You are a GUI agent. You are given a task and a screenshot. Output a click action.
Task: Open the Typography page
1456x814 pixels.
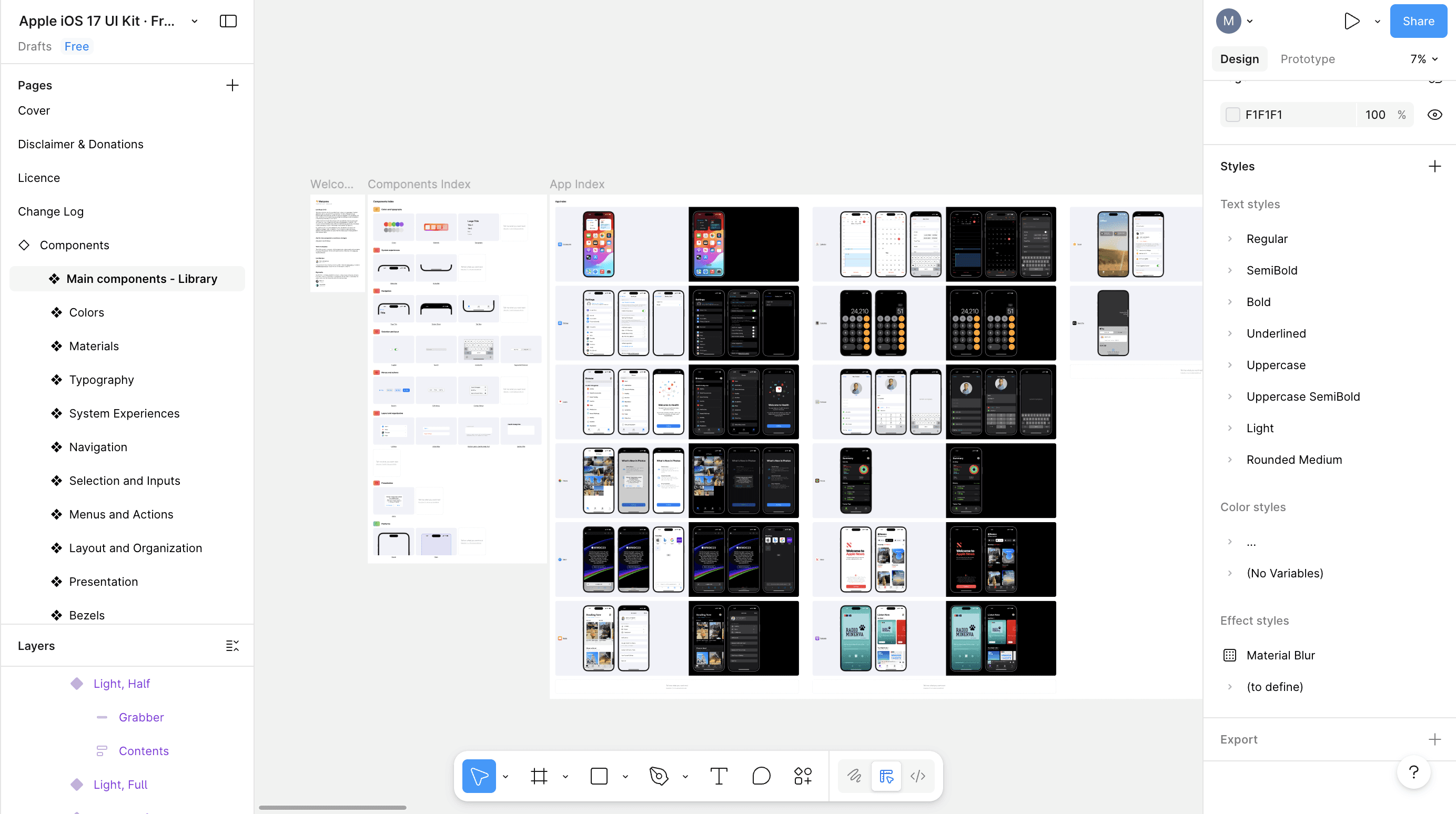coord(102,380)
